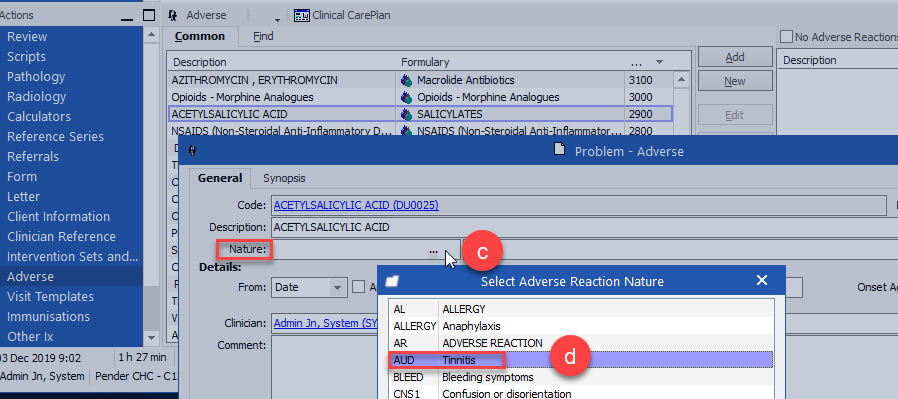Maximize the Actions panel
Image resolution: width=898 pixels, height=399 pixels.
[148, 15]
